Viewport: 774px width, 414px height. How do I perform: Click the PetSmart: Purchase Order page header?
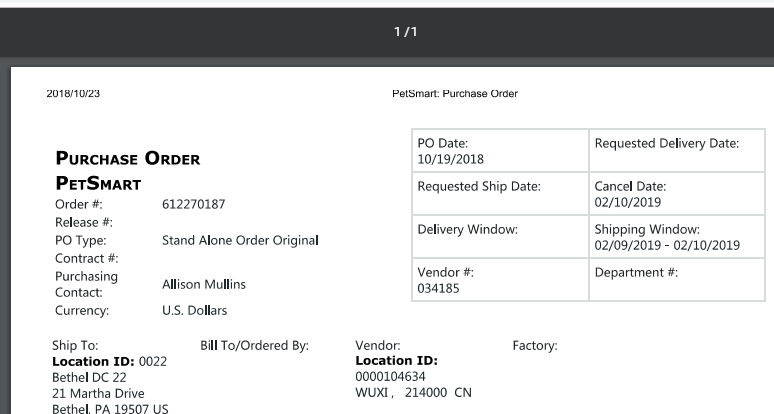pyautogui.click(x=455, y=94)
